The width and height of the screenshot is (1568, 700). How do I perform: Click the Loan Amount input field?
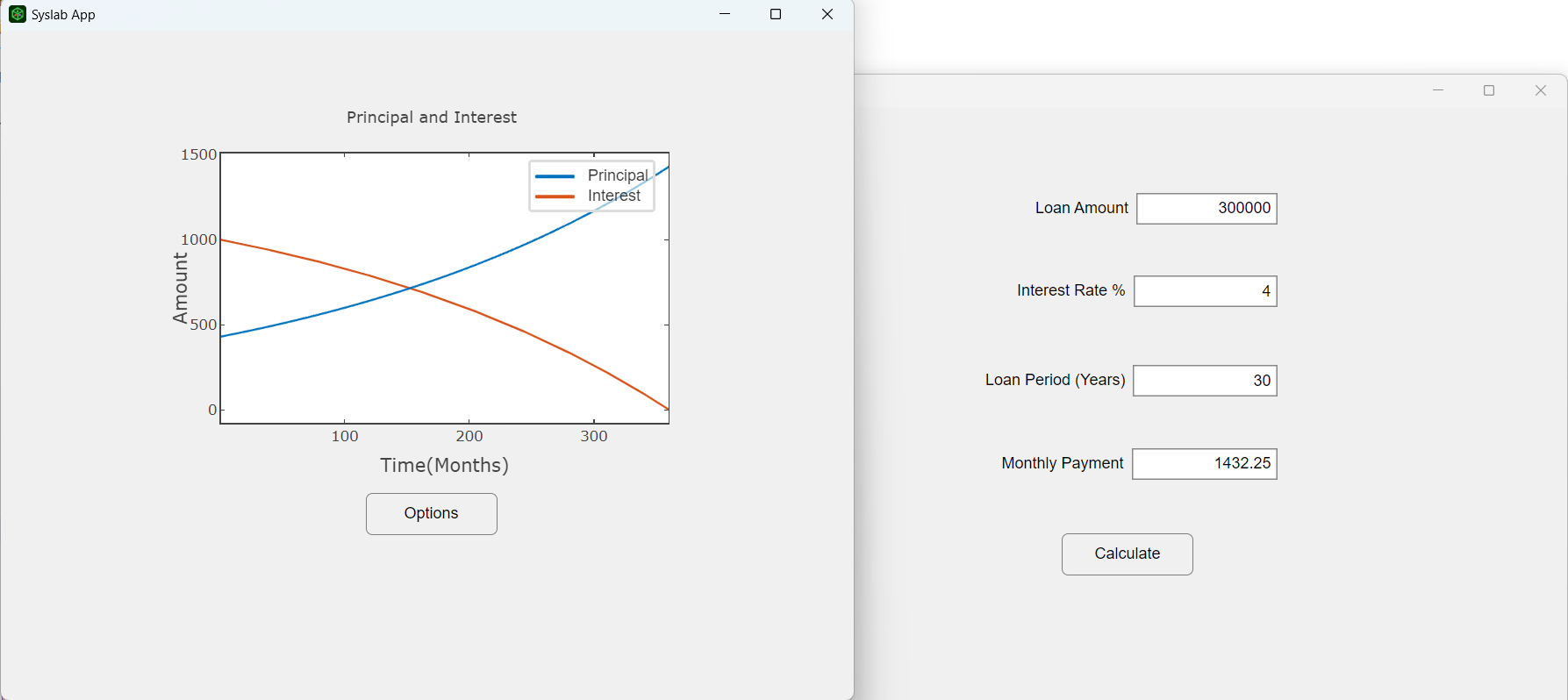click(x=1206, y=209)
